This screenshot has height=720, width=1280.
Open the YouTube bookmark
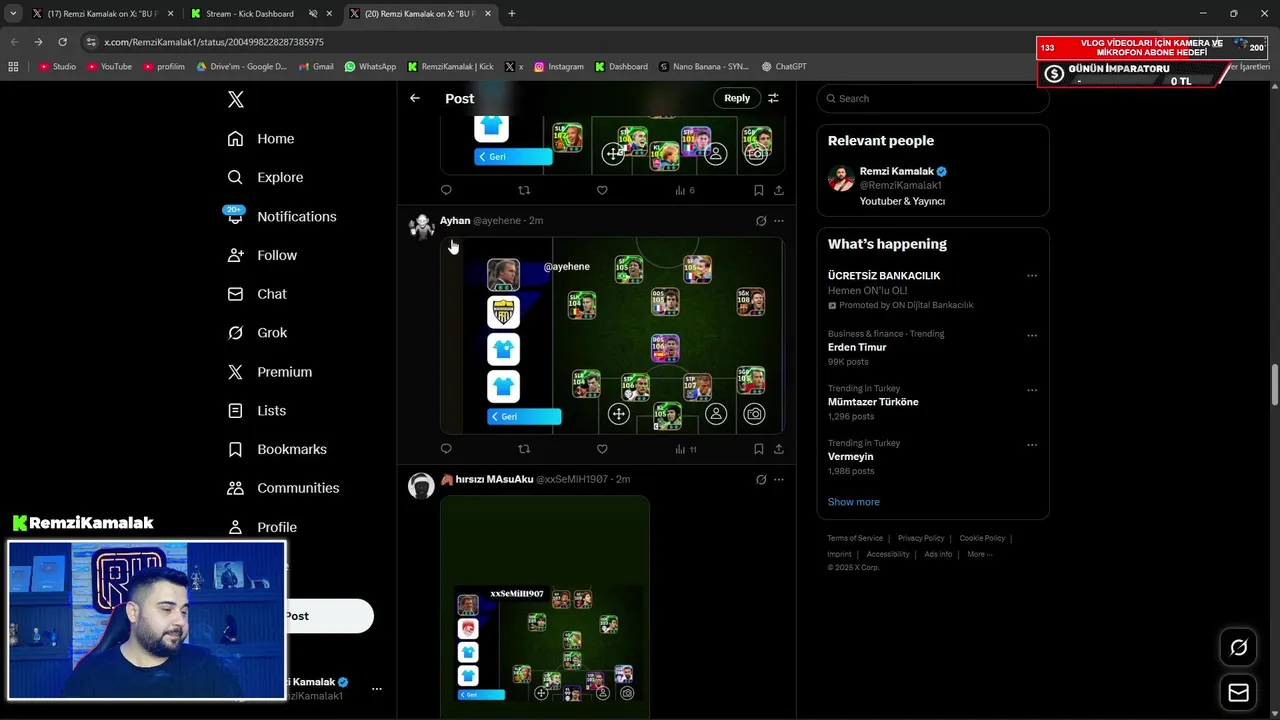coord(109,67)
